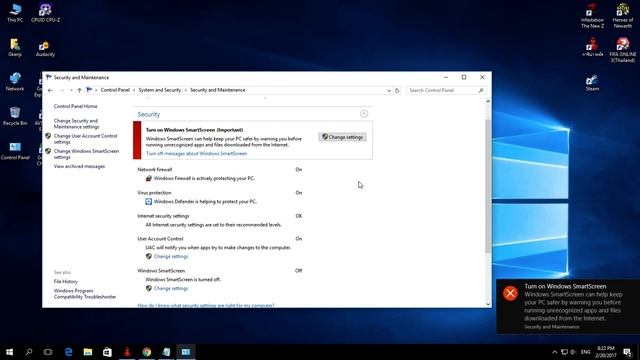Select the active Control Panel taskbar button
Viewport: 640px width, 360px height.
[x=186, y=352]
